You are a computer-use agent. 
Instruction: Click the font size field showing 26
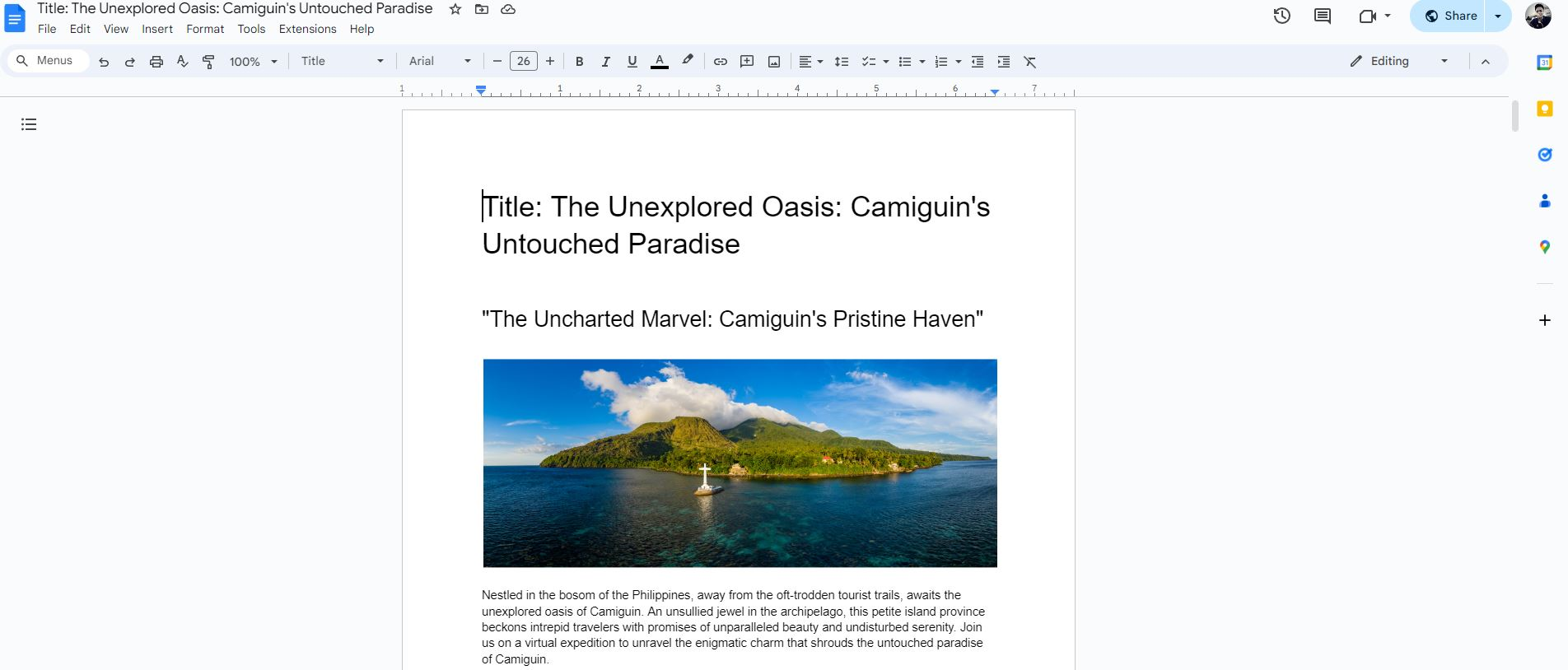pos(524,62)
